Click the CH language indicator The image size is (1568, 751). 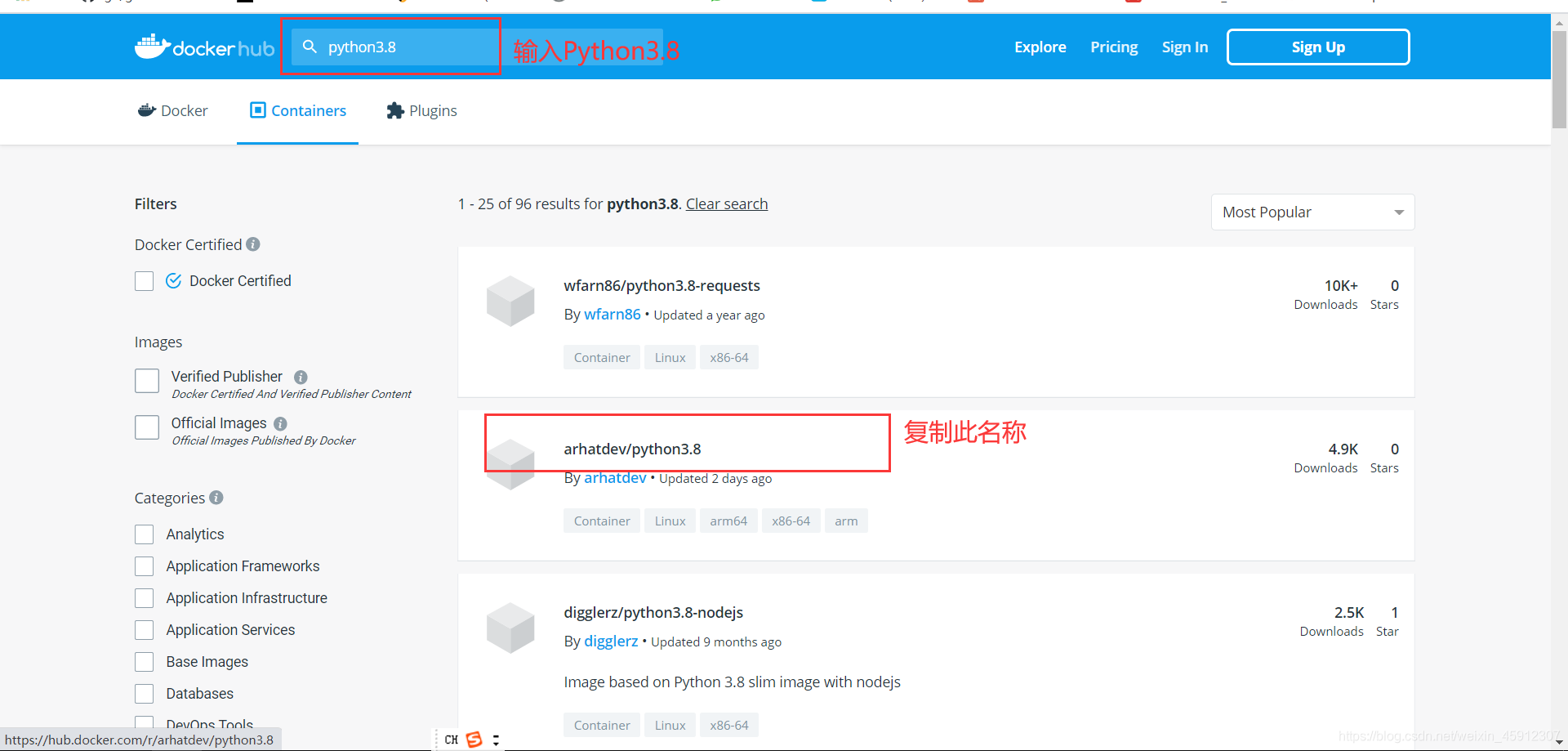pos(452,740)
